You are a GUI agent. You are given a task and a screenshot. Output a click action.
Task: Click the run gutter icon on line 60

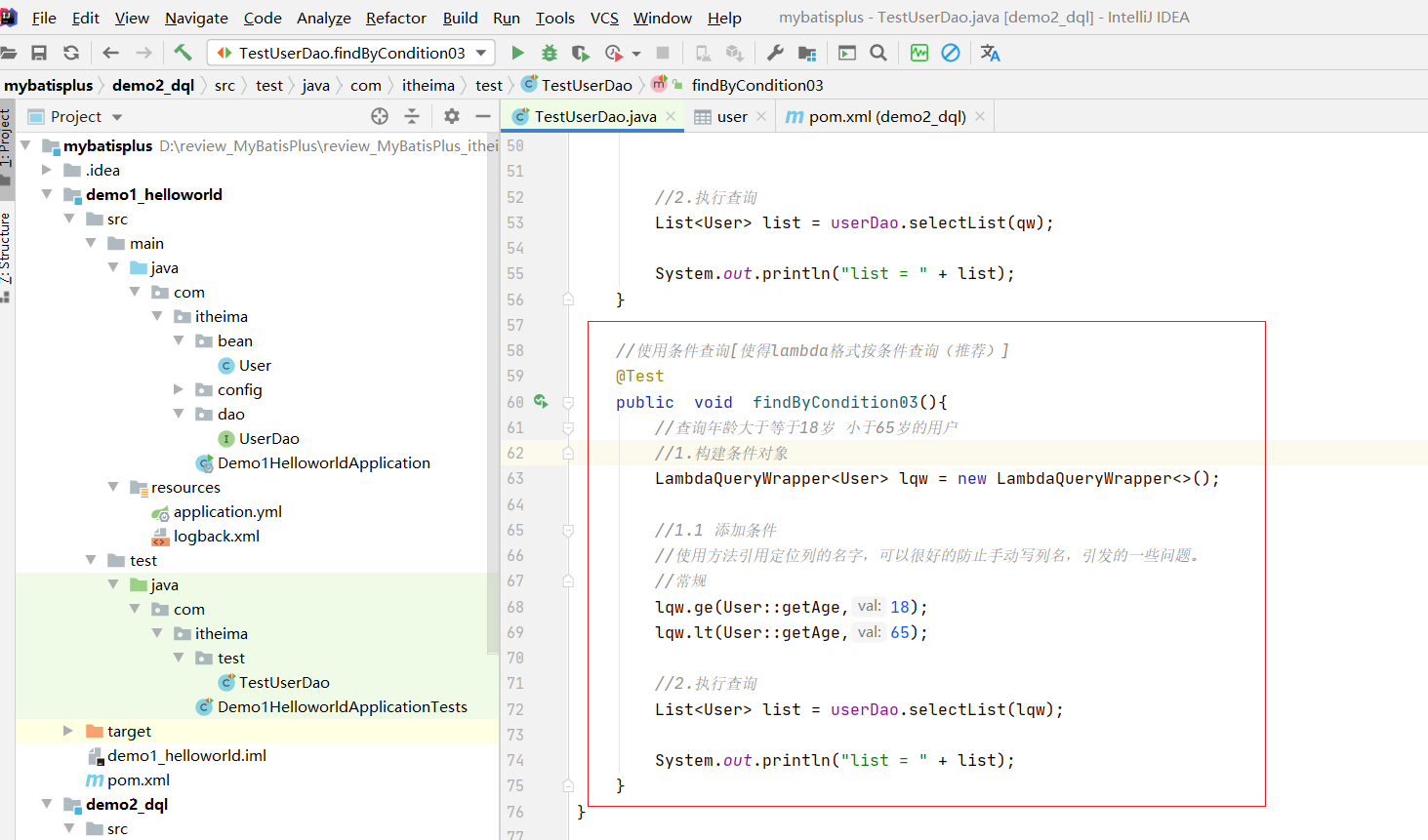[x=541, y=401]
